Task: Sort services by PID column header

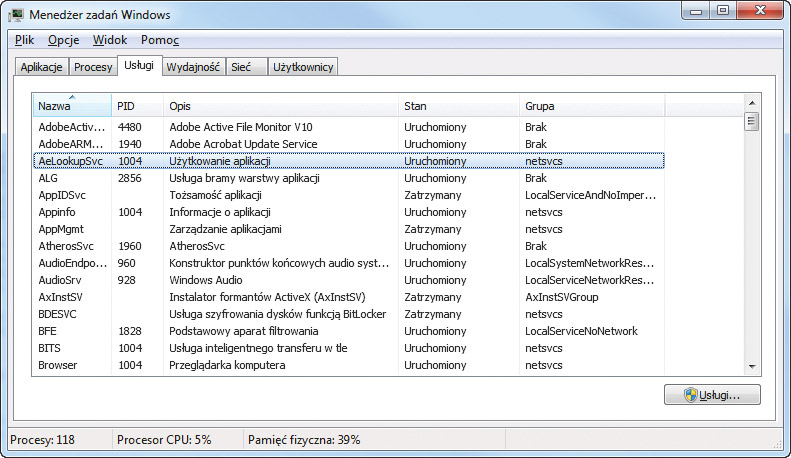Action: click(136, 105)
